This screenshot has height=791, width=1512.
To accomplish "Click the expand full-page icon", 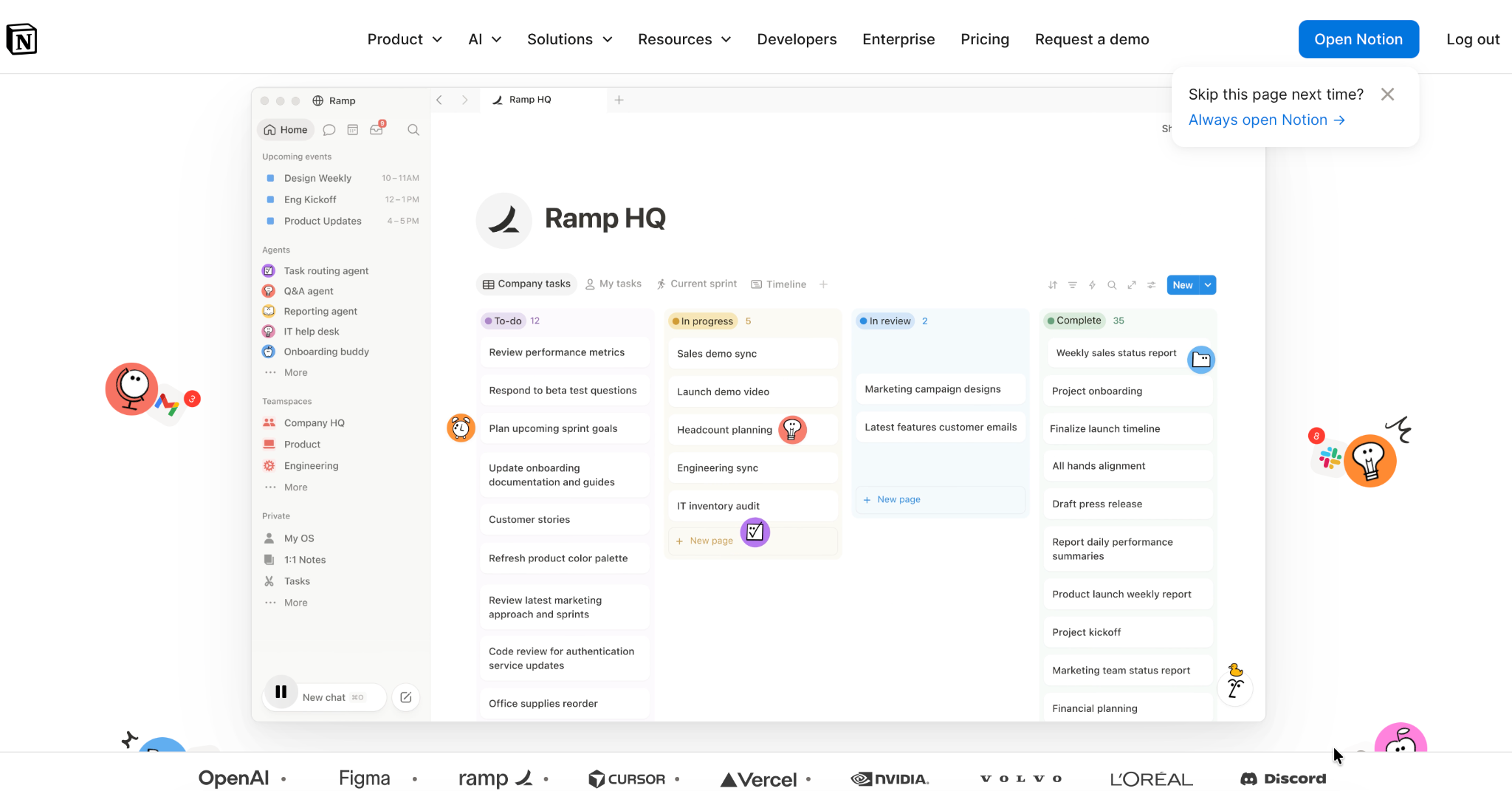I will [x=1132, y=285].
